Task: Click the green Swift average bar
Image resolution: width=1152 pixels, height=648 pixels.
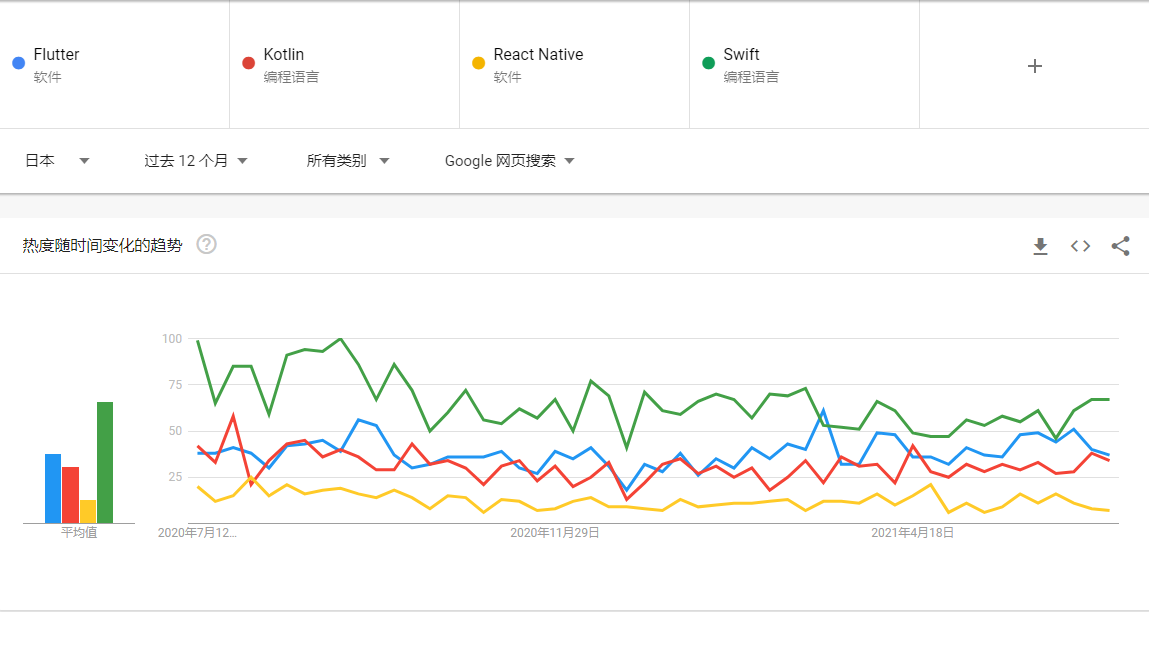Action: [x=105, y=462]
